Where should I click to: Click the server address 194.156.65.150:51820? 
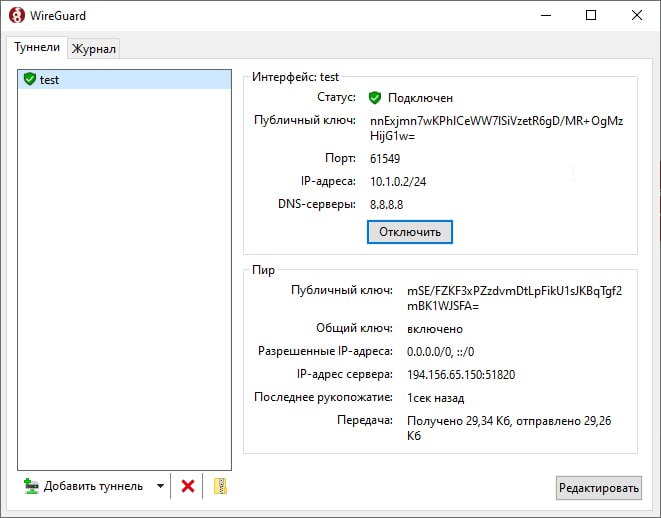[461, 375]
